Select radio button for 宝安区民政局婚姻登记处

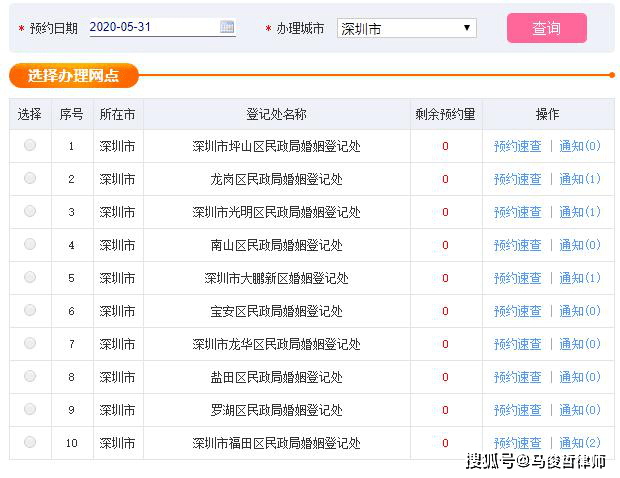click(30, 310)
